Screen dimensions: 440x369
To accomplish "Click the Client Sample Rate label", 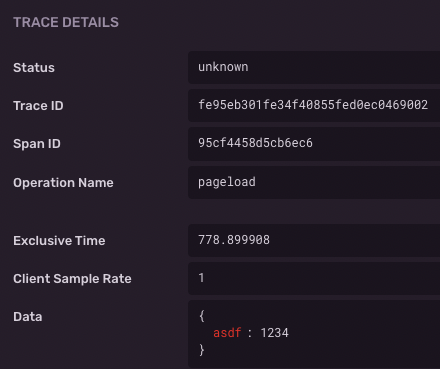I will (72, 279).
